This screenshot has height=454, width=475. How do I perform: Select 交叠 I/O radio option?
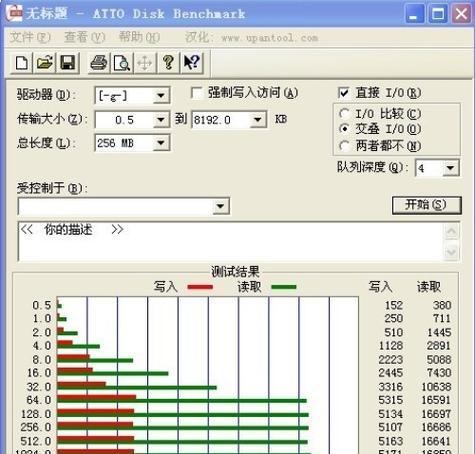[x=344, y=129]
